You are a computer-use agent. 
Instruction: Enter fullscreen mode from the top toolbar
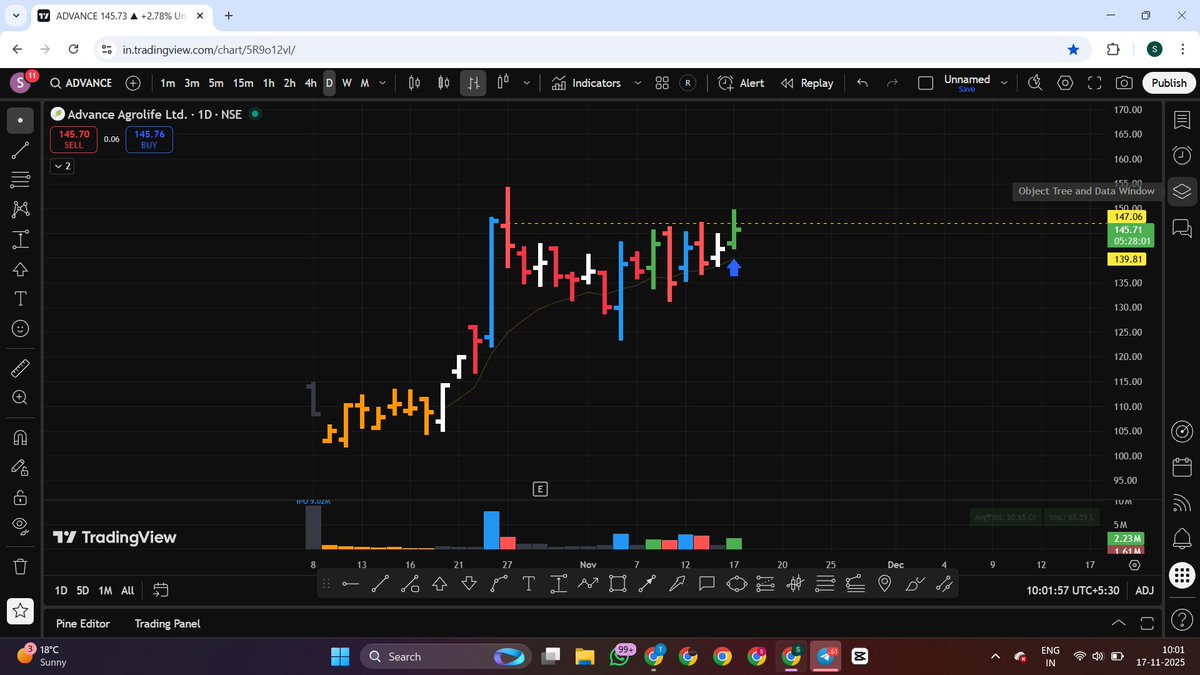click(1094, 83)
